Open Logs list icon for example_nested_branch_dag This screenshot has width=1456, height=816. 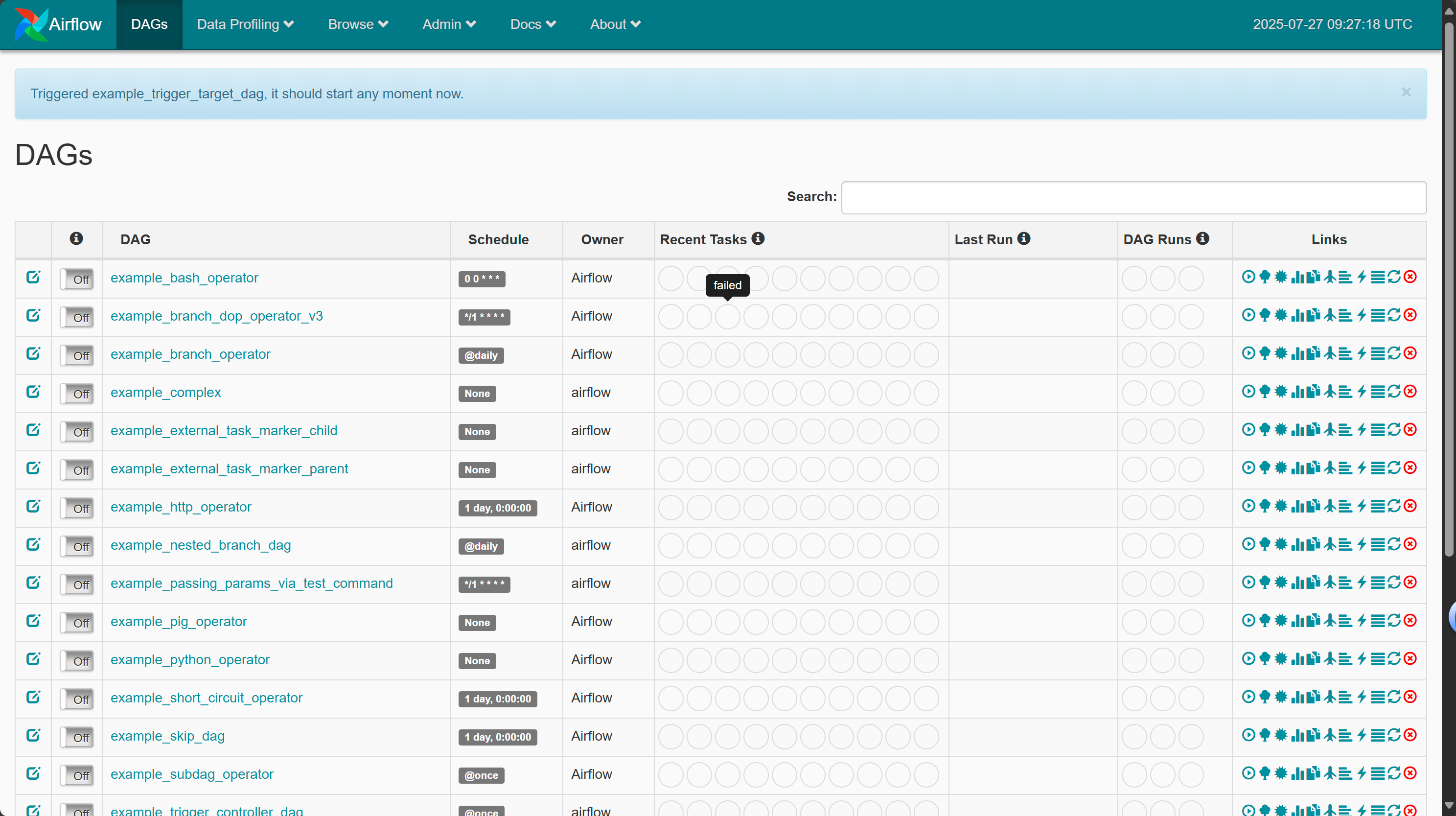1378,544
